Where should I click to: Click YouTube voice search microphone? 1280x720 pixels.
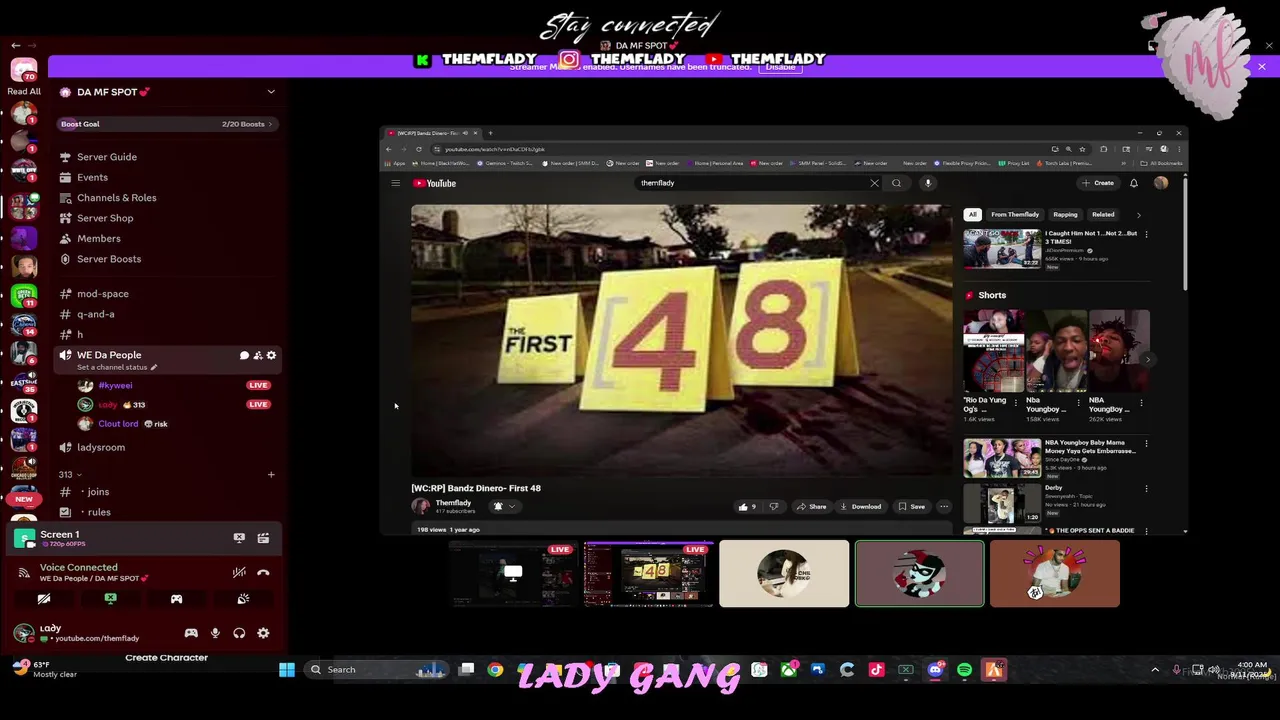[x=928, y=183]
